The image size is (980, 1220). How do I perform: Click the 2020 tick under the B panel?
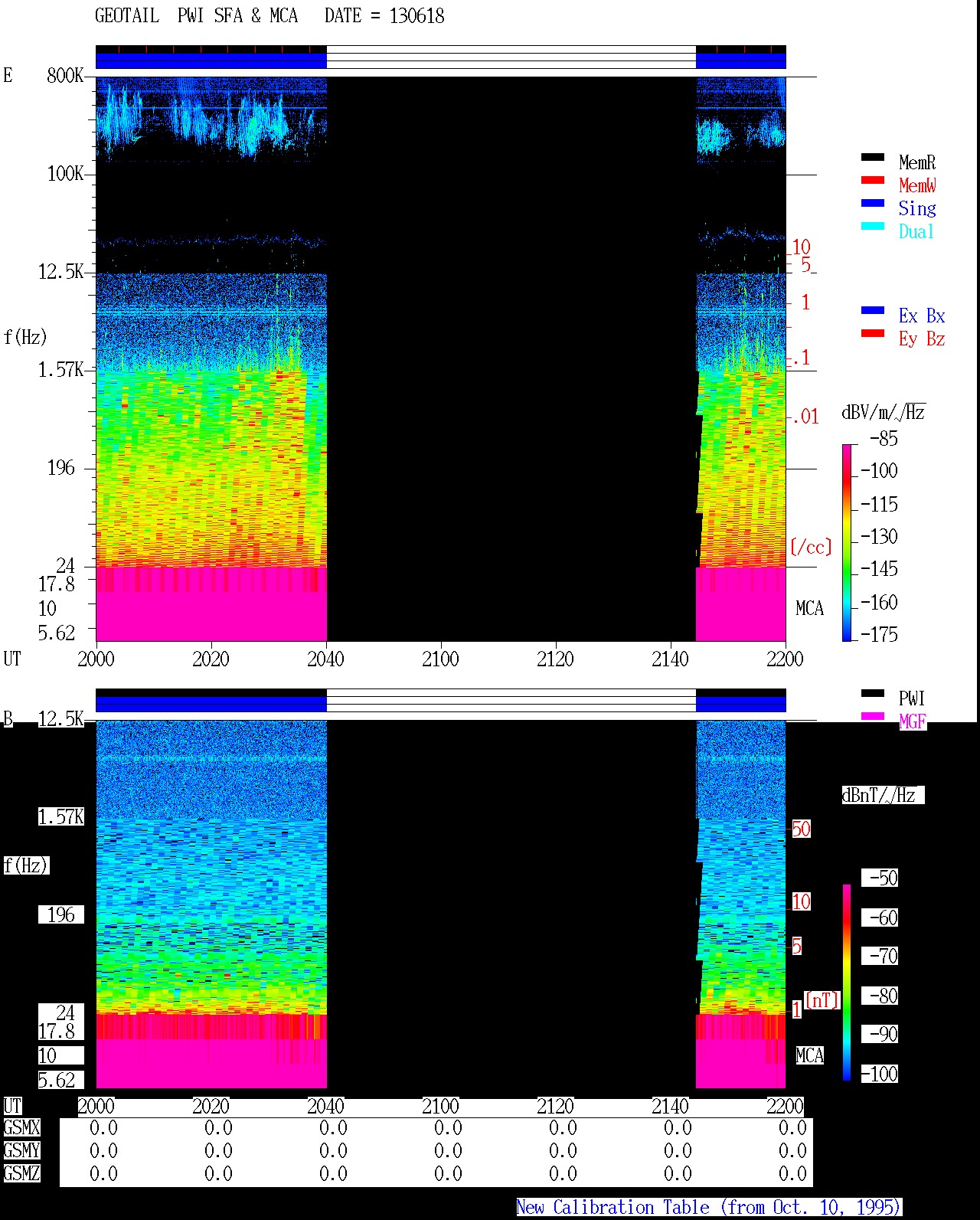pyautogui.click(x=211, y=1107)
